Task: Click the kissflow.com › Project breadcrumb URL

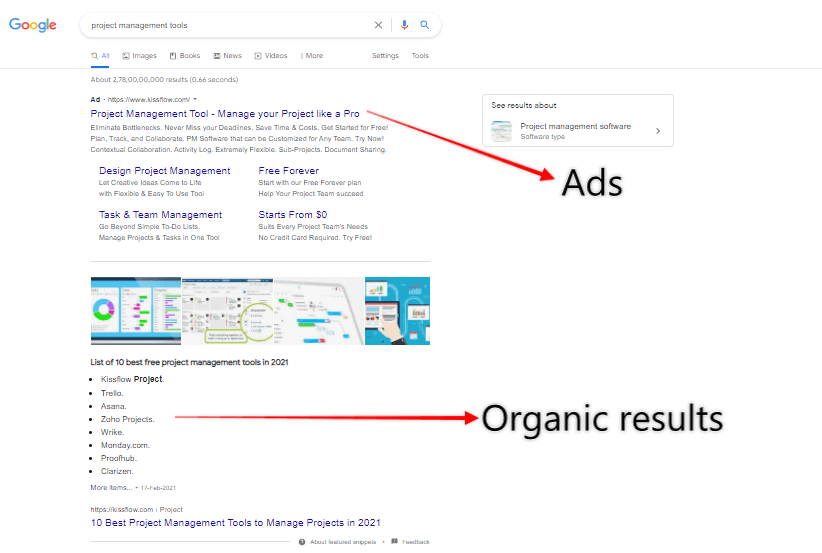Action: coord(136,509)
